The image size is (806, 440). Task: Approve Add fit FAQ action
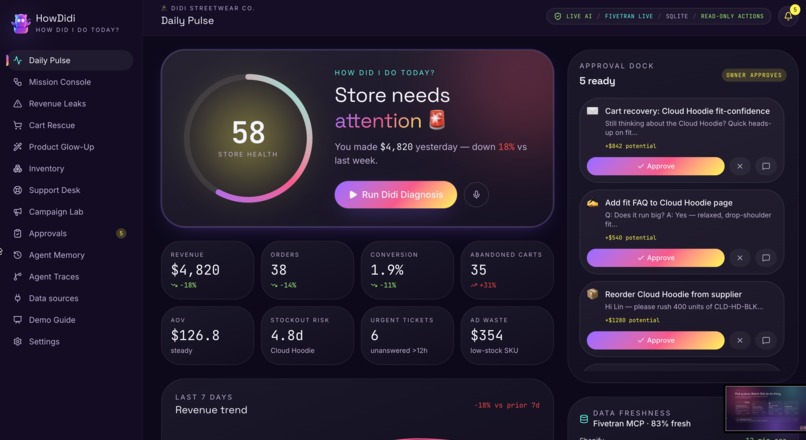pyautogui.click(x=655, y=258)
